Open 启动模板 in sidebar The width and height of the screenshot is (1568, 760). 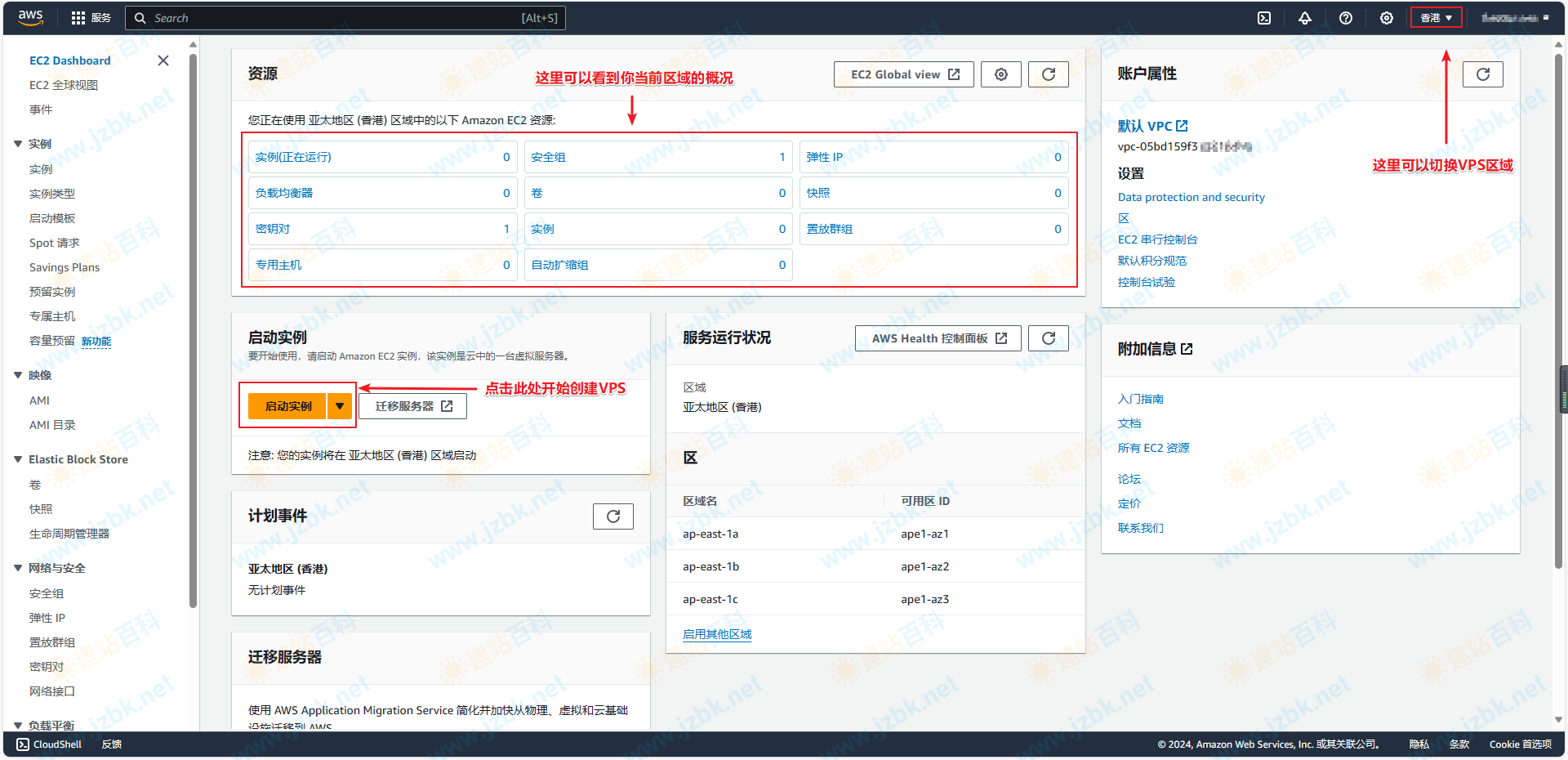point(52,218)
